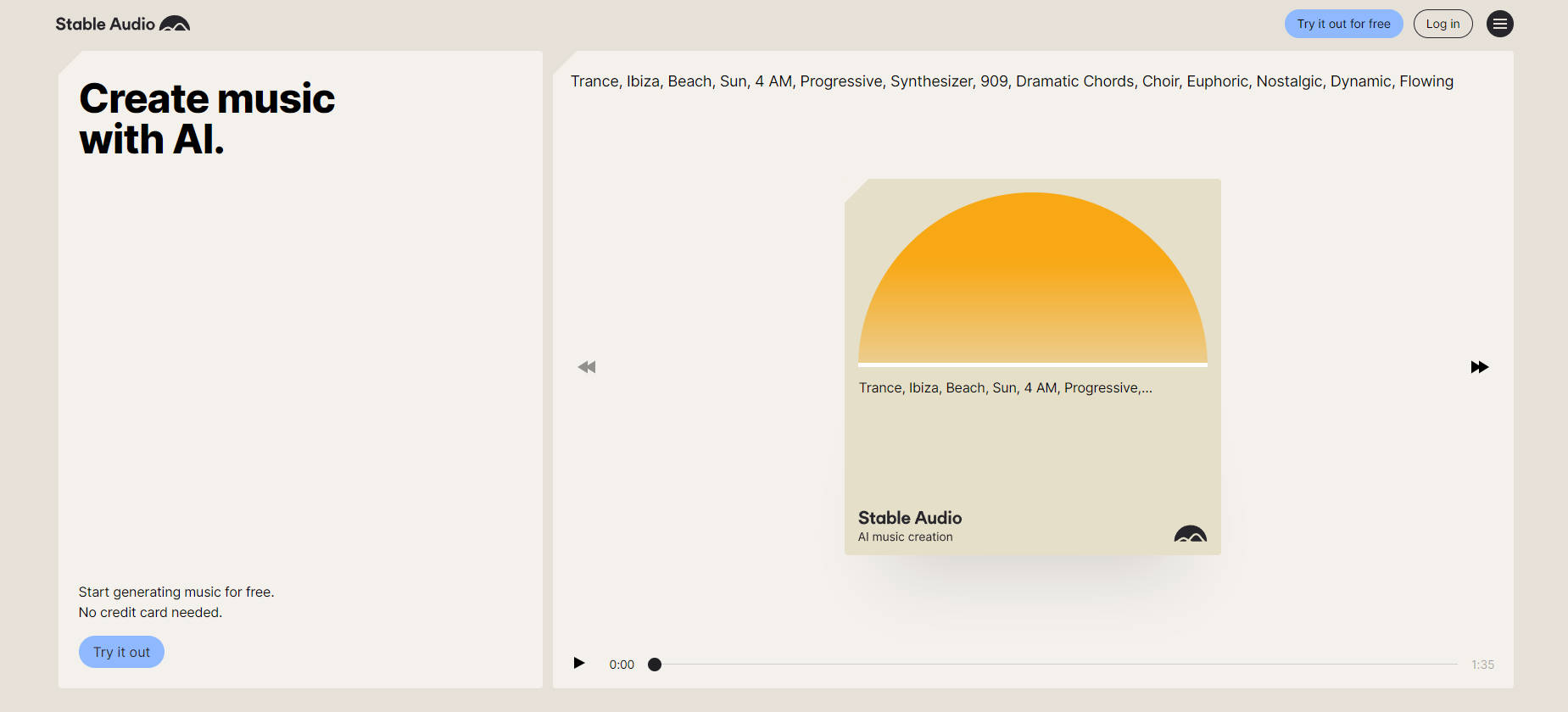Play the track with play button

point(579,663)
